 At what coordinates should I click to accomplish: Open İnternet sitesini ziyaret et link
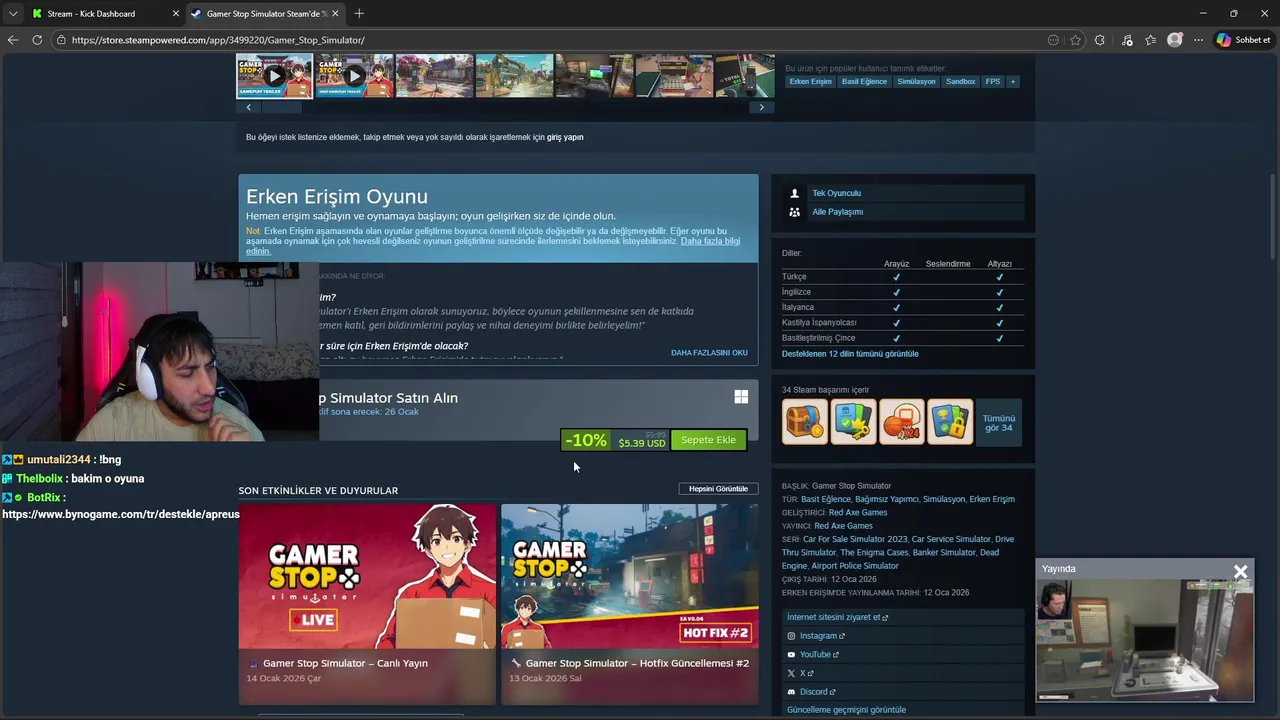click(x=836, y=617)
